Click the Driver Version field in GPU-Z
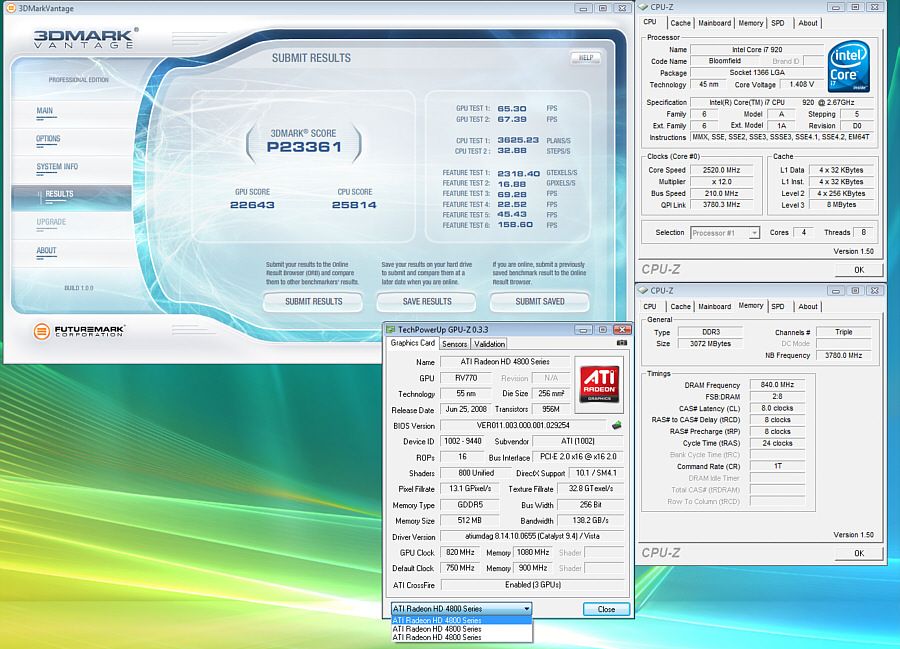 (x=532, y=537)
